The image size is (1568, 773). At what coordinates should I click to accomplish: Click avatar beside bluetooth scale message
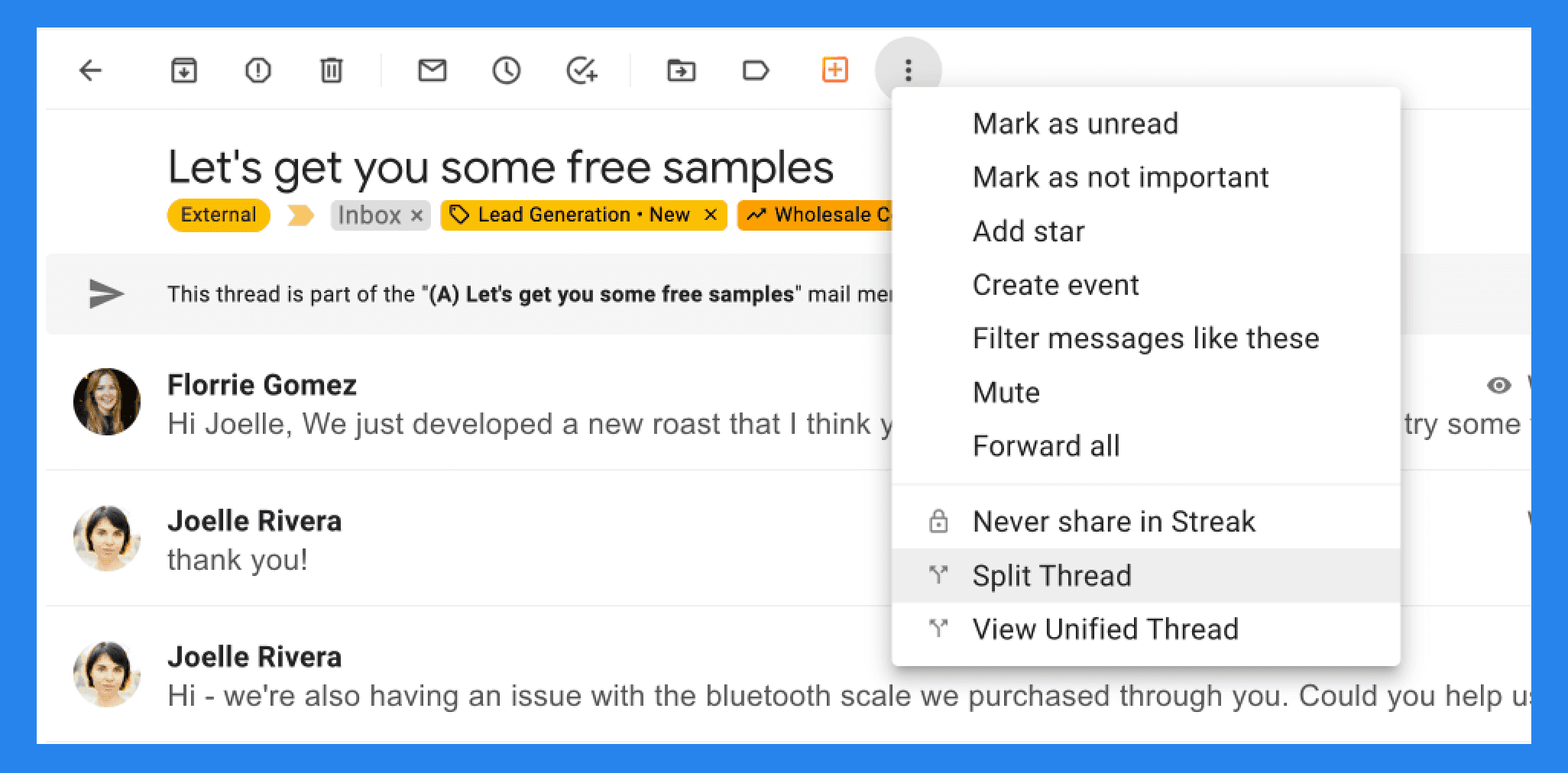pos(106,674)
